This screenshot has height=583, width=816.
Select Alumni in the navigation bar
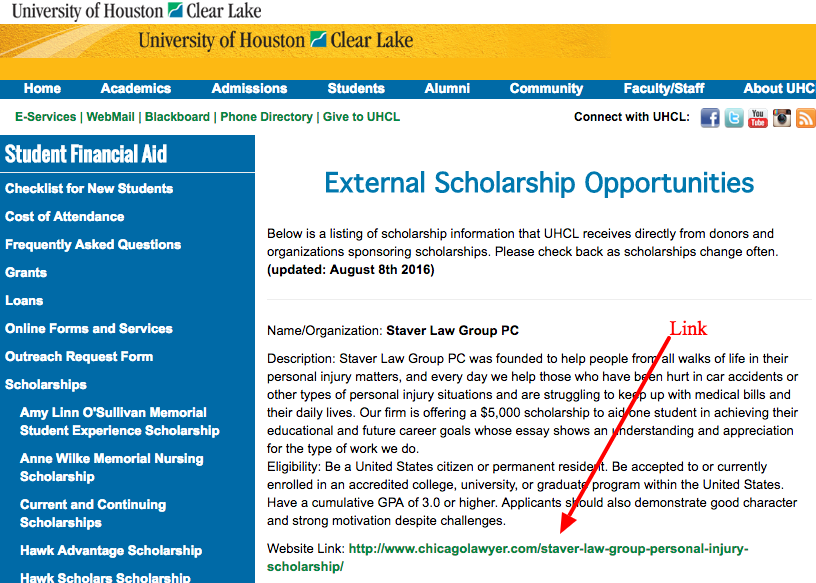point(447,88)
